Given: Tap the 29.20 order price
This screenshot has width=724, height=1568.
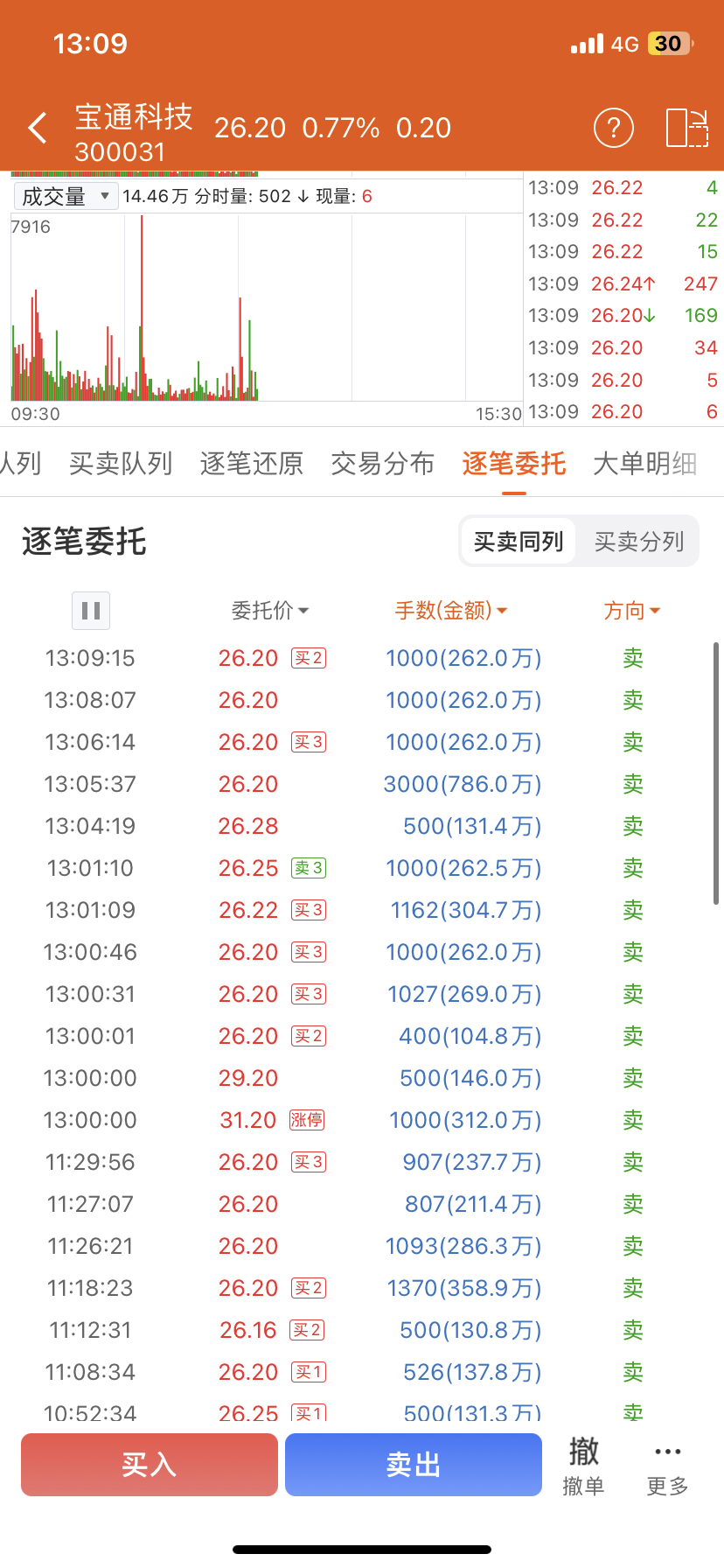Looking at the screenshot, I should (x=248, y=1078).
